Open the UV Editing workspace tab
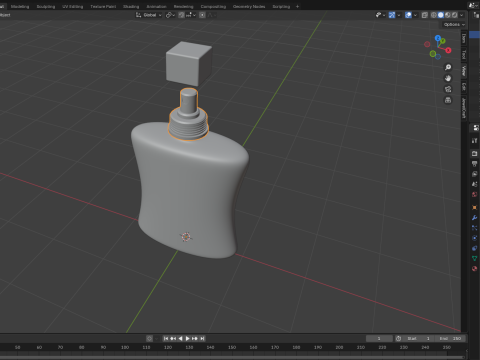The height and width of the screenshot is (360, 480). tap(72, 6)
